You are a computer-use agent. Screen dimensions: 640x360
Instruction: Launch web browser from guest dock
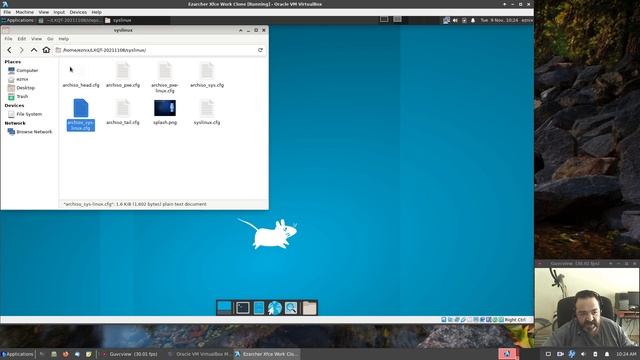275,308
